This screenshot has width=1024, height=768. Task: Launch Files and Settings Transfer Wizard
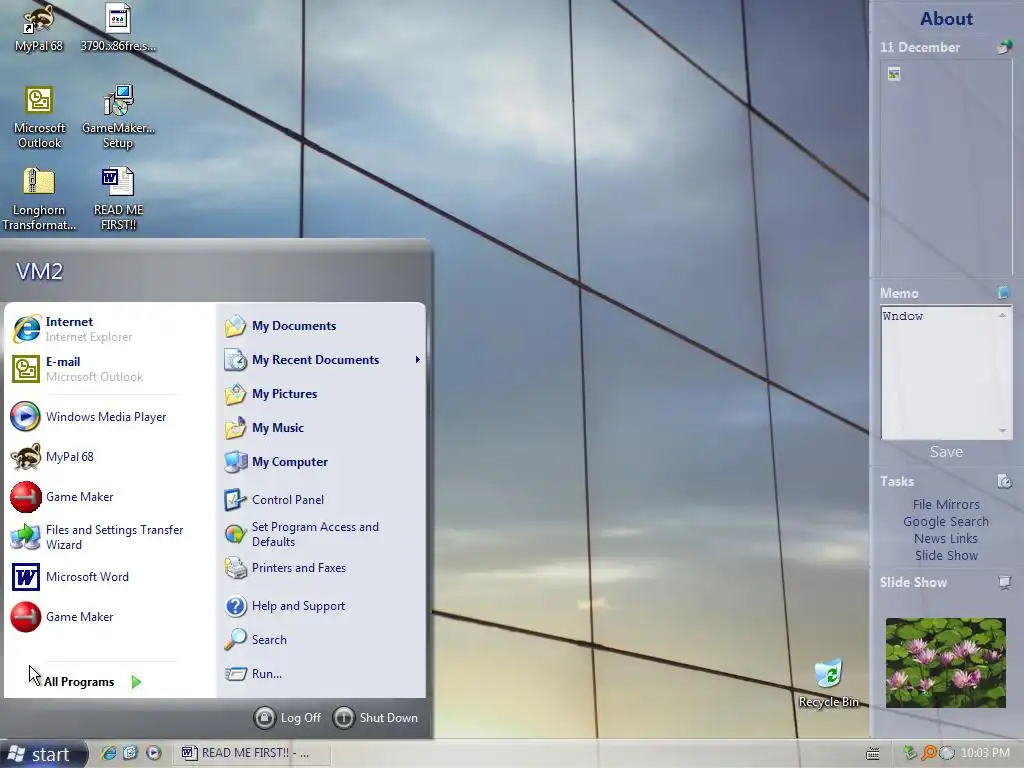95,537
